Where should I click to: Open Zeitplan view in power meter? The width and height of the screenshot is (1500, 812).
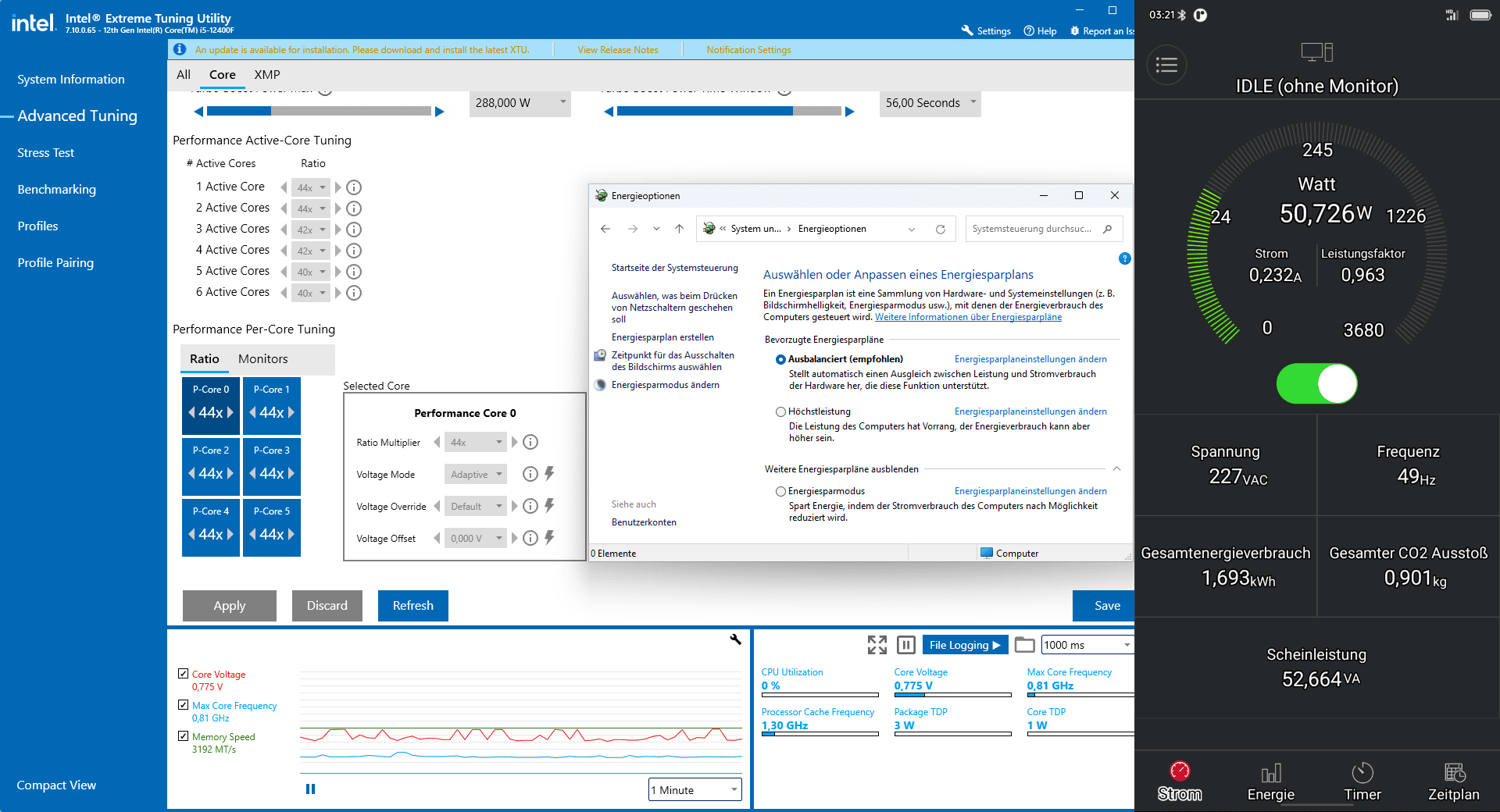coord(1454,782)
